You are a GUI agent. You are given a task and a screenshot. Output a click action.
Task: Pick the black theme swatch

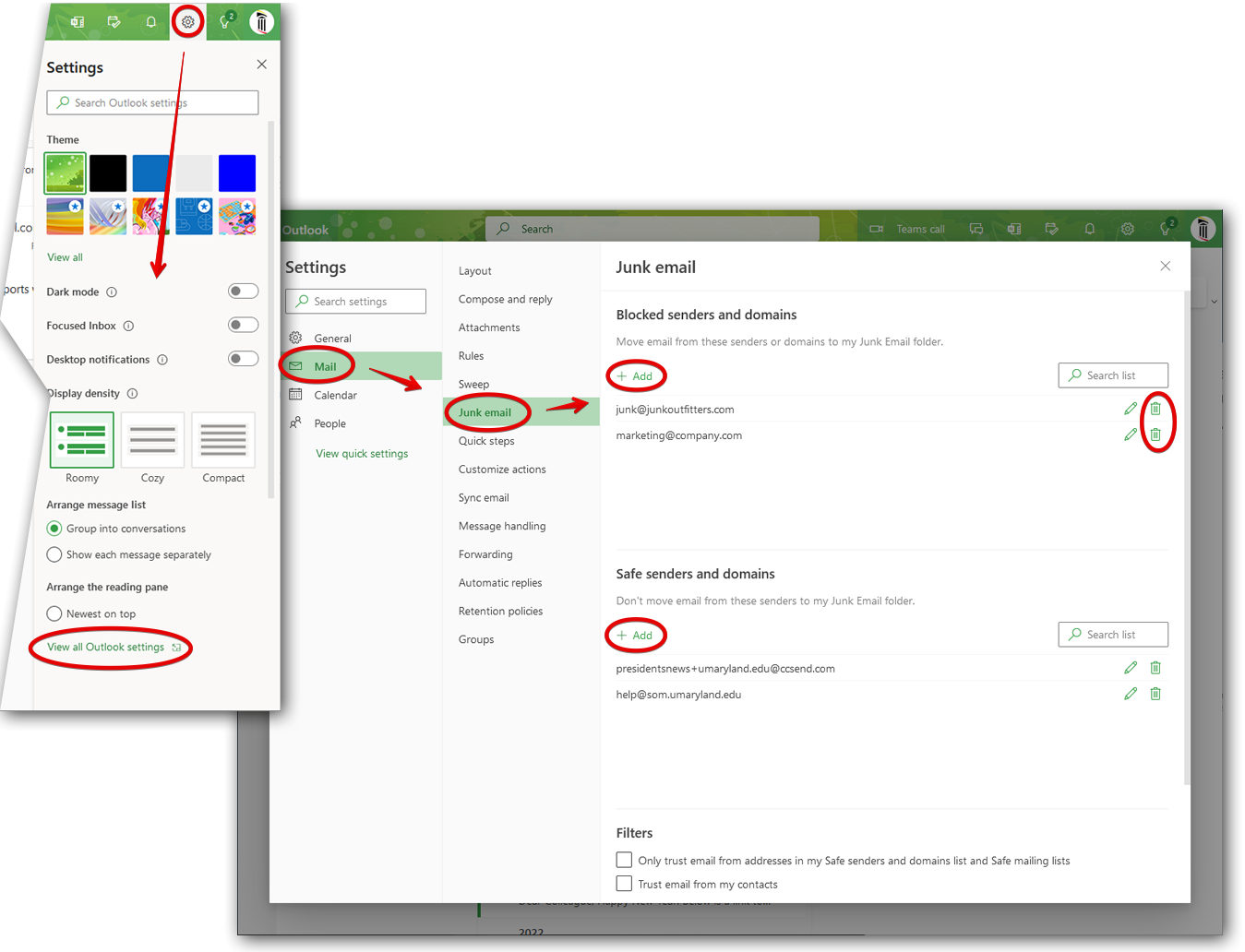coord(108,173)
